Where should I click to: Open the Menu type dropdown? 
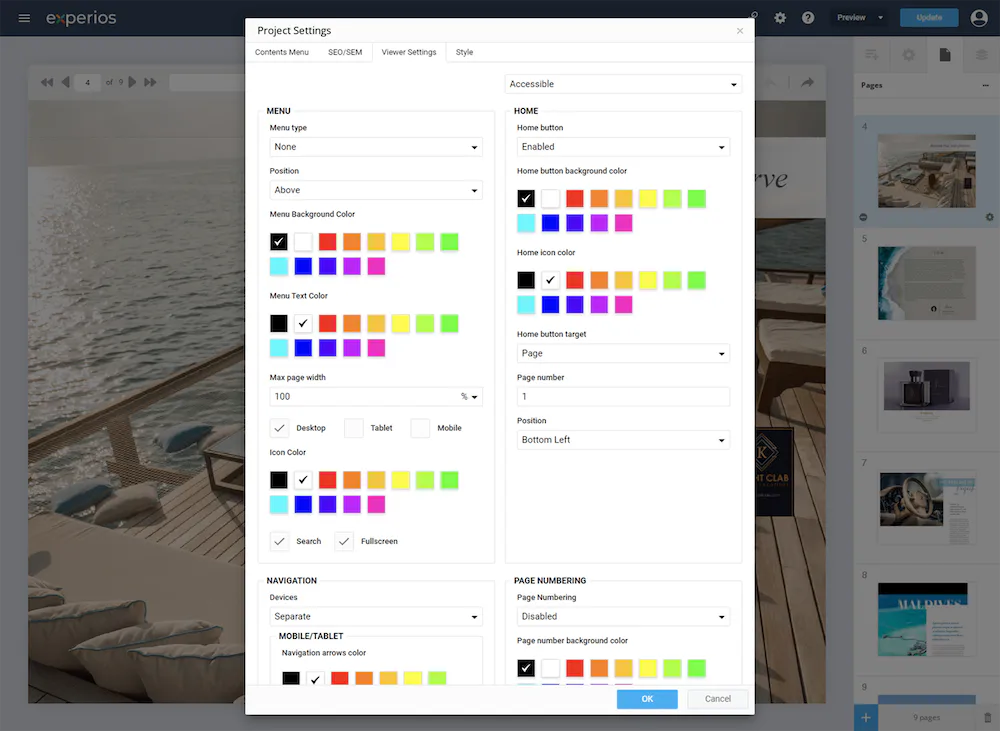(376, 147)
